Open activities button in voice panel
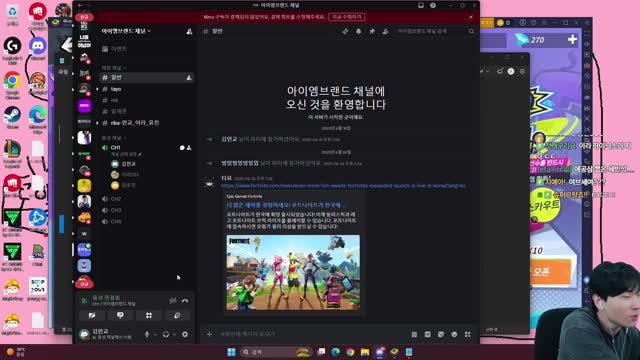This screenshot has width=640, height=360. [149, 316]
